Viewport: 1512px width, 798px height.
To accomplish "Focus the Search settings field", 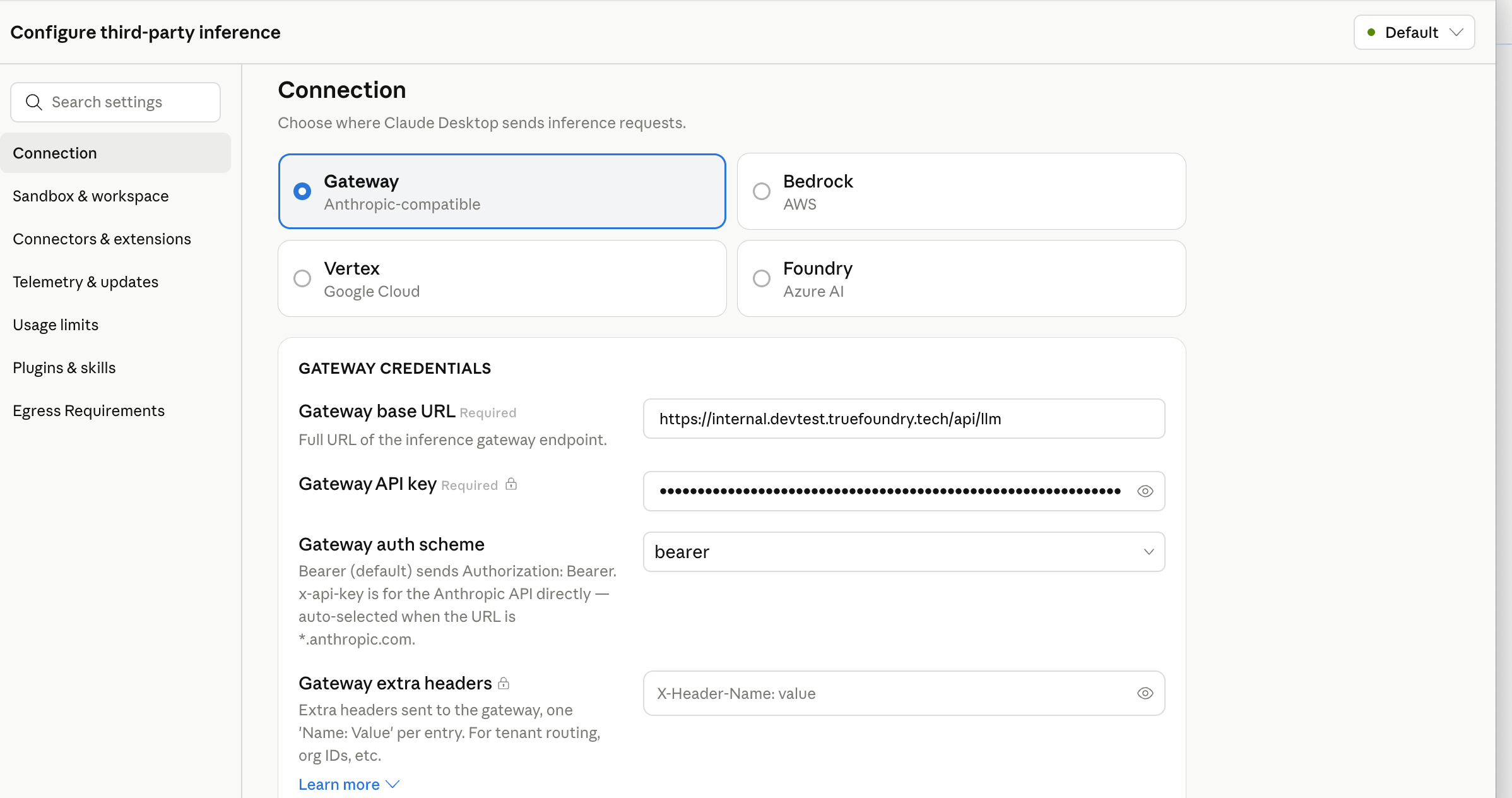I will (x=115, y=102).
